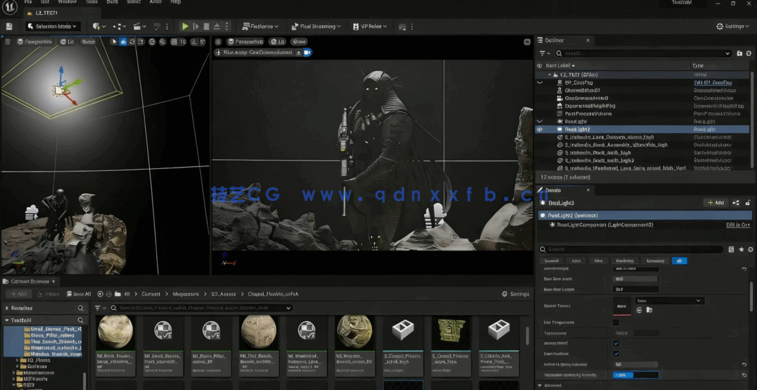Image resolution: width=757 pixels, height=390 pixels.
Task: Choose the Select objects cursor tool
Action: pos(114,42)
